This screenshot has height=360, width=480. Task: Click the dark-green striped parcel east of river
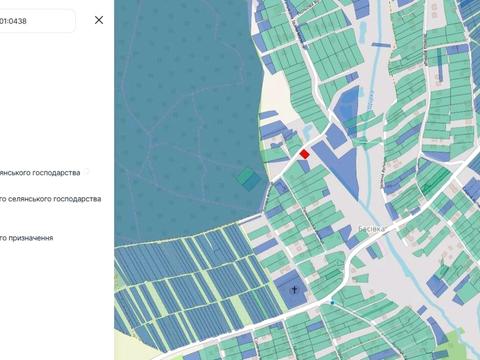click(435, 180)
